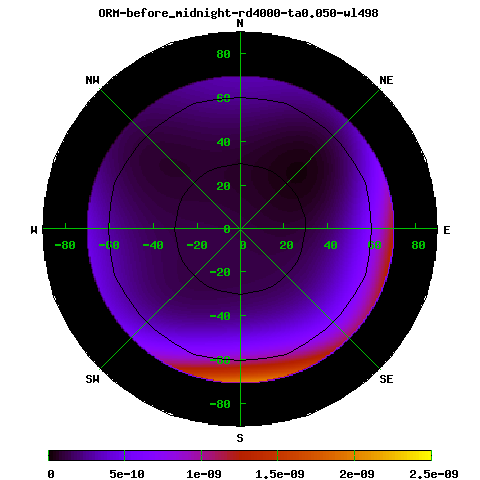Click the green 80 tick on north axis
This screenshot has width=480, height=480.
pyautogui.click(x=223, y=54)
